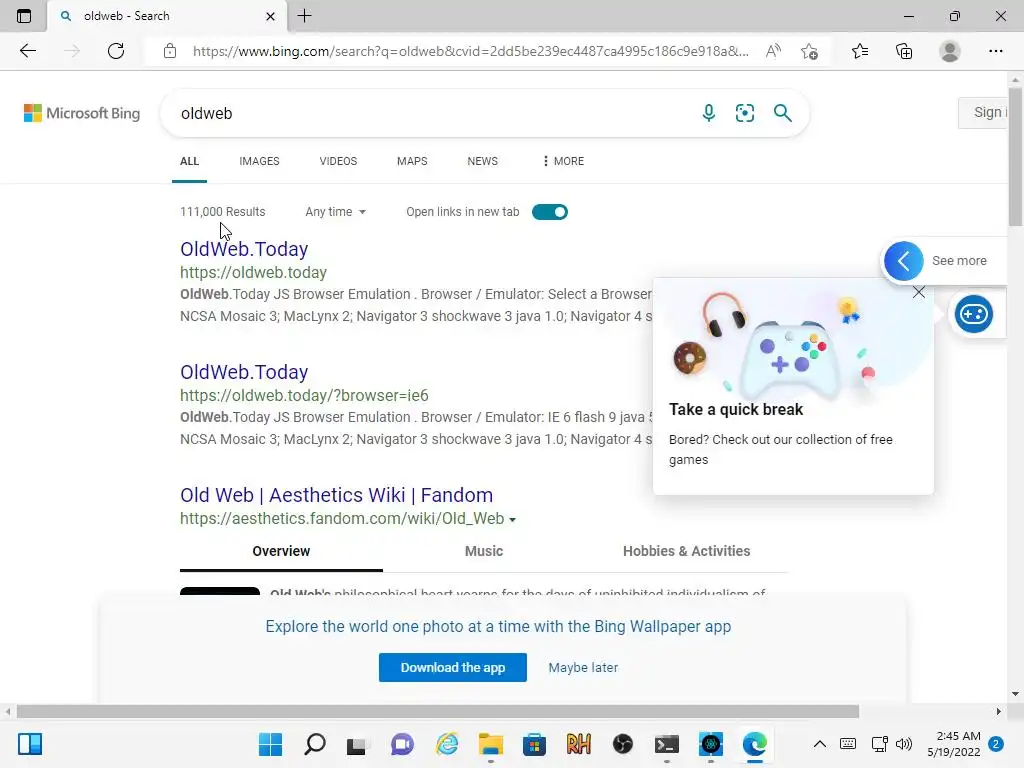Viewport: 1024px width, 768px height.
Task: Click the horizontal scrollbar thumb
Action: (438, 711)
